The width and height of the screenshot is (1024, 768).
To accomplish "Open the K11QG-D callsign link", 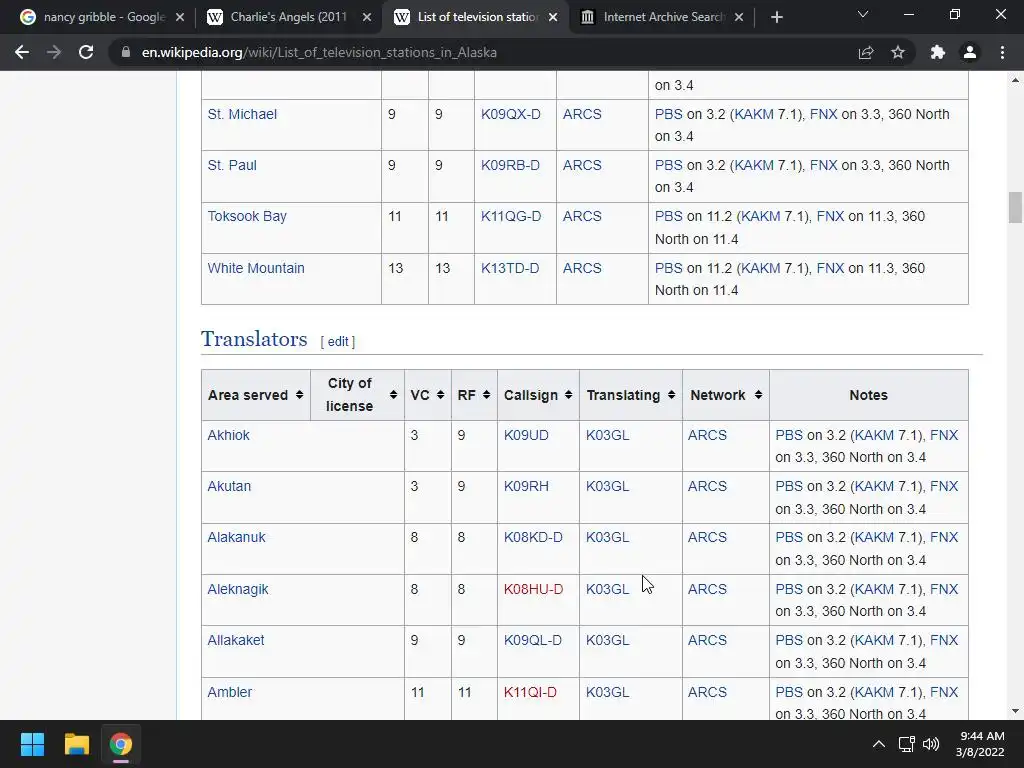I will coord(511,216).
